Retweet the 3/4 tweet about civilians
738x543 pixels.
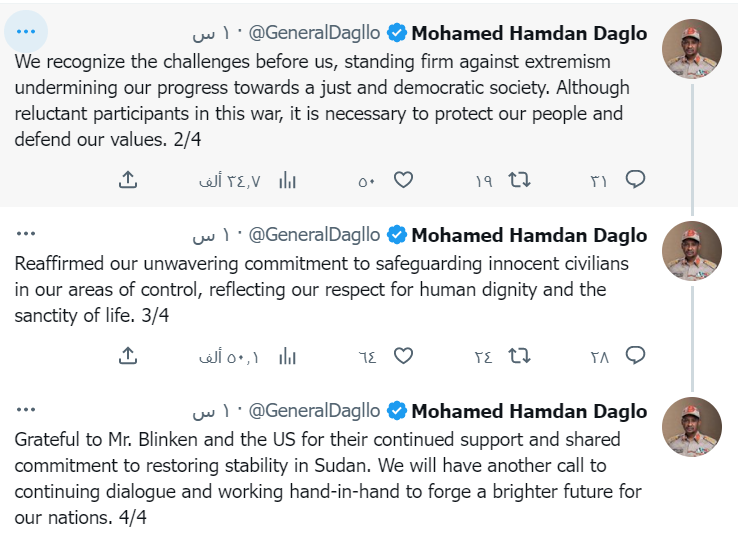point(519,356)
